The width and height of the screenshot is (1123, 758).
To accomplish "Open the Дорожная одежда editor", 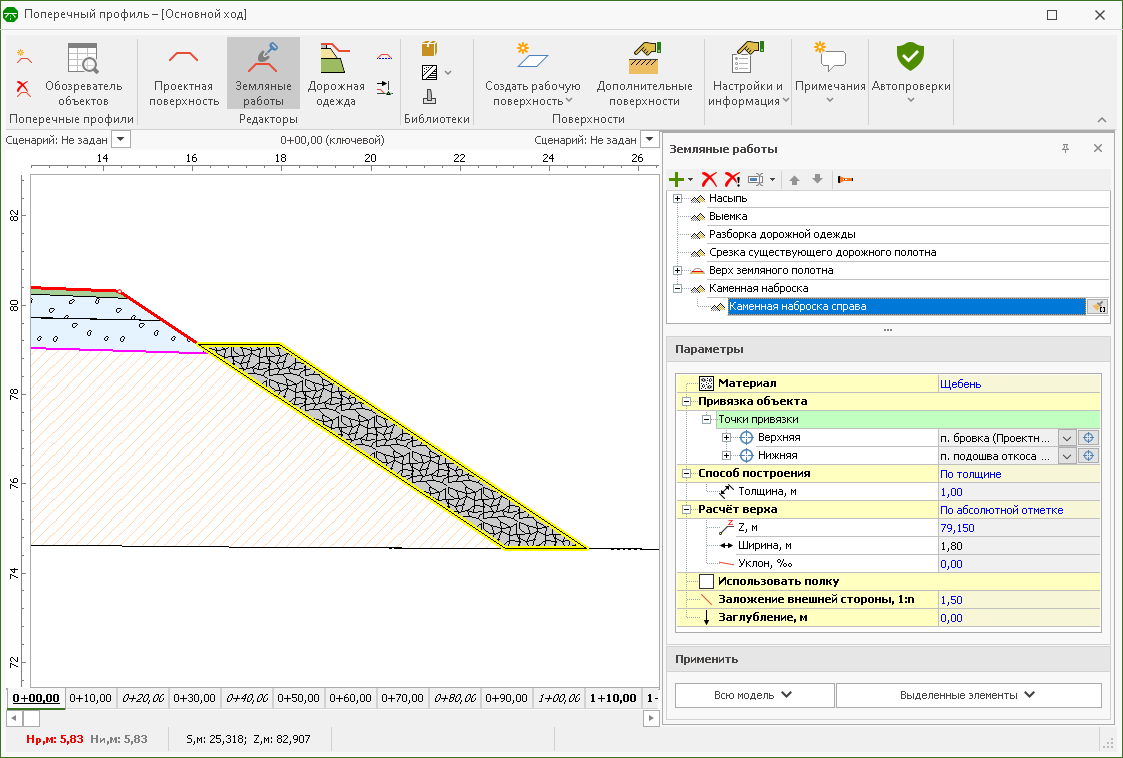I will pyautogui.click(x=336, y=74).
